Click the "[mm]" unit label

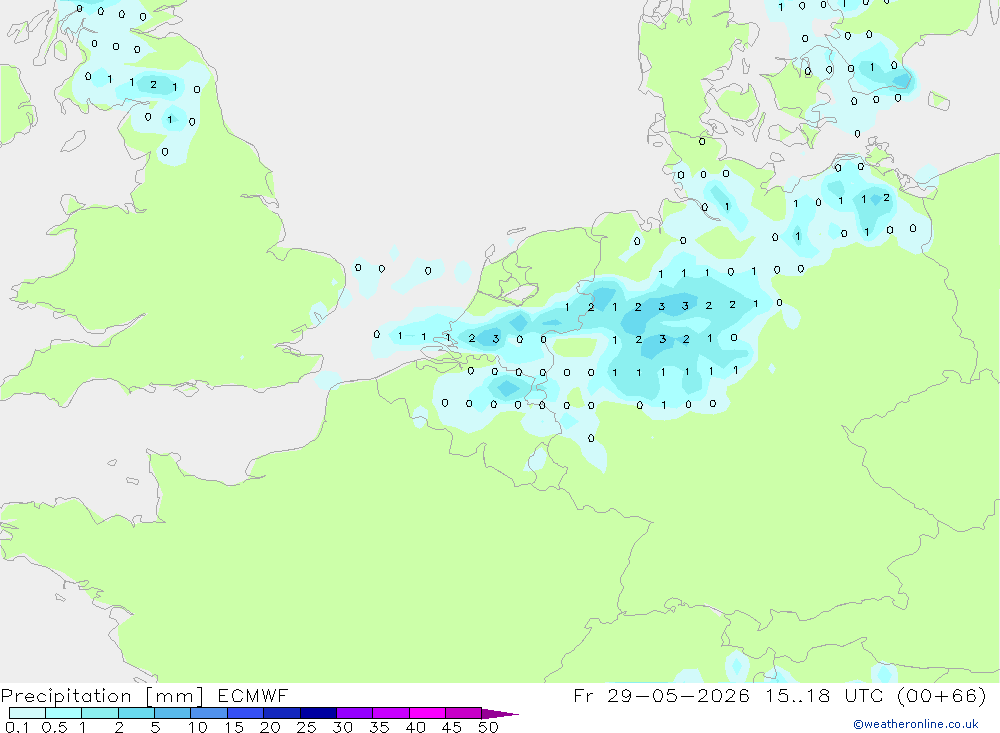pyautogui.click(x=175, y=696)
